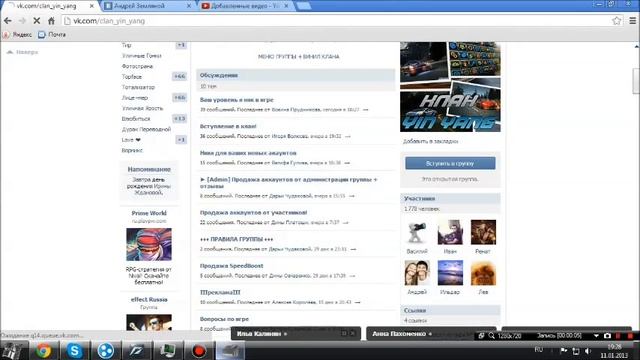Open the network icon in the system tray
Image resolution: width=640 pixels, height=360 pixels.
click(576, 351)
